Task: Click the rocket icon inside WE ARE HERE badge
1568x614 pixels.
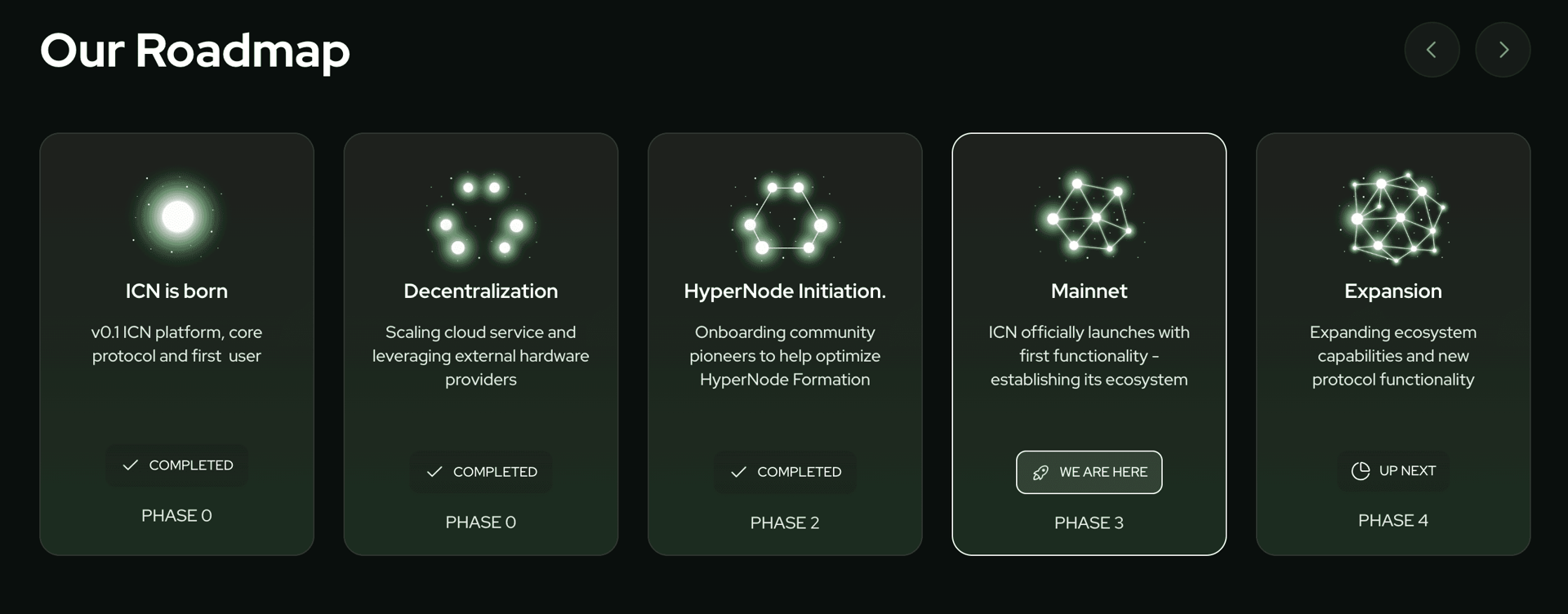Action: point(1040,472)
